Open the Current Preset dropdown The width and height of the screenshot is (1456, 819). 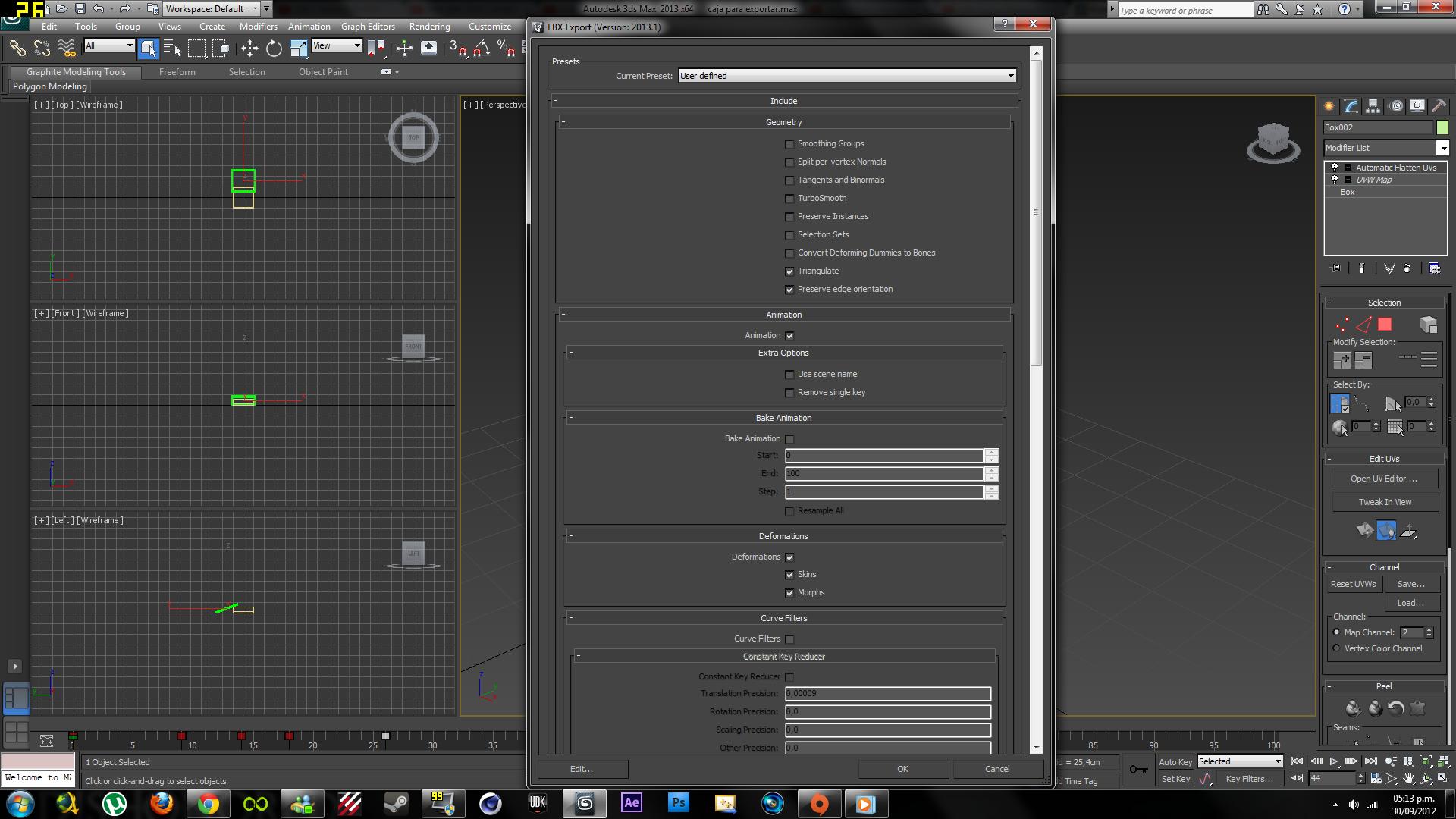click(846, 76)
